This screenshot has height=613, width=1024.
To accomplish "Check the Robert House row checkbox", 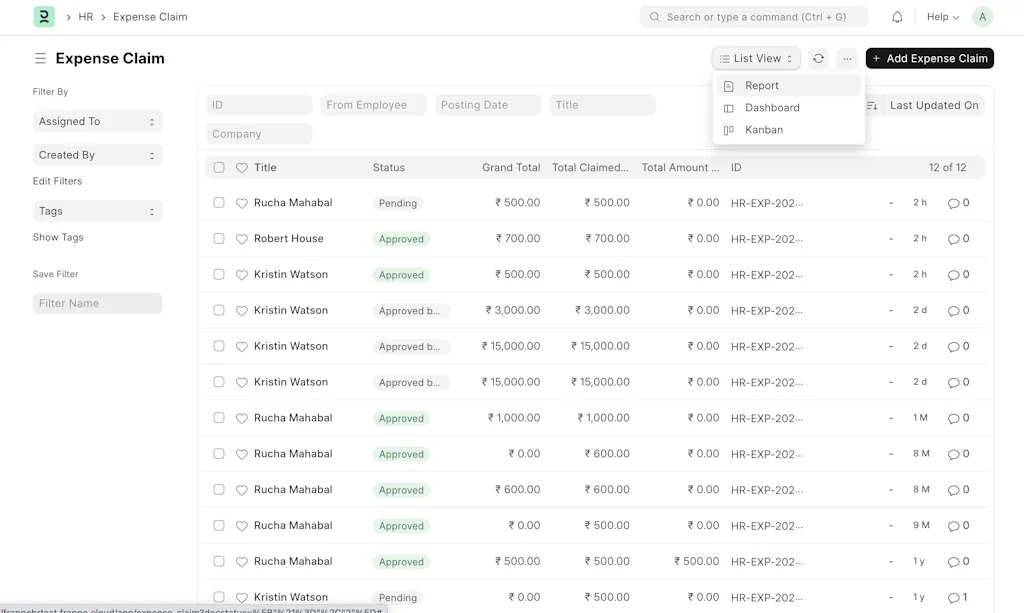I will coord(219,239).
